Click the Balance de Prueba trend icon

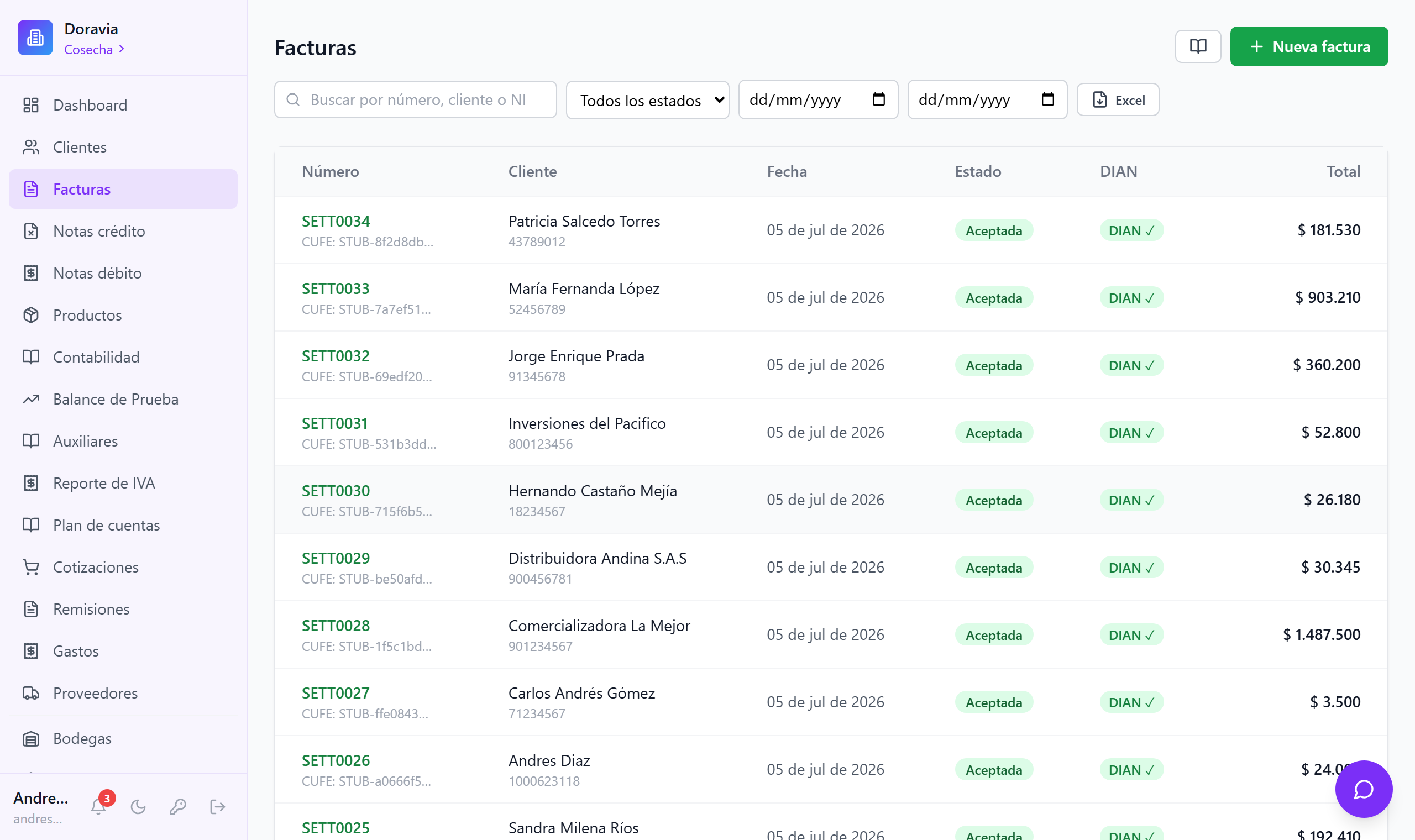click(31, 399)
